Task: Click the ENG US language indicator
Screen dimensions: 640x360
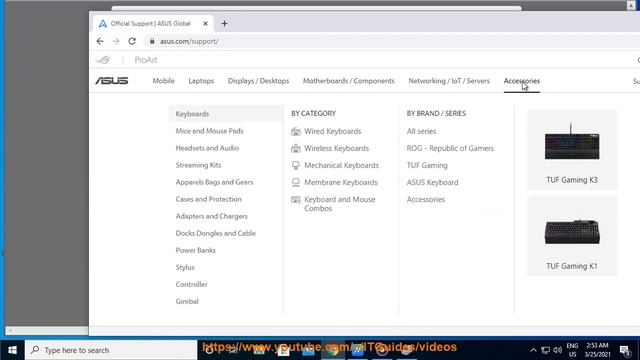Action: [572, 350]
